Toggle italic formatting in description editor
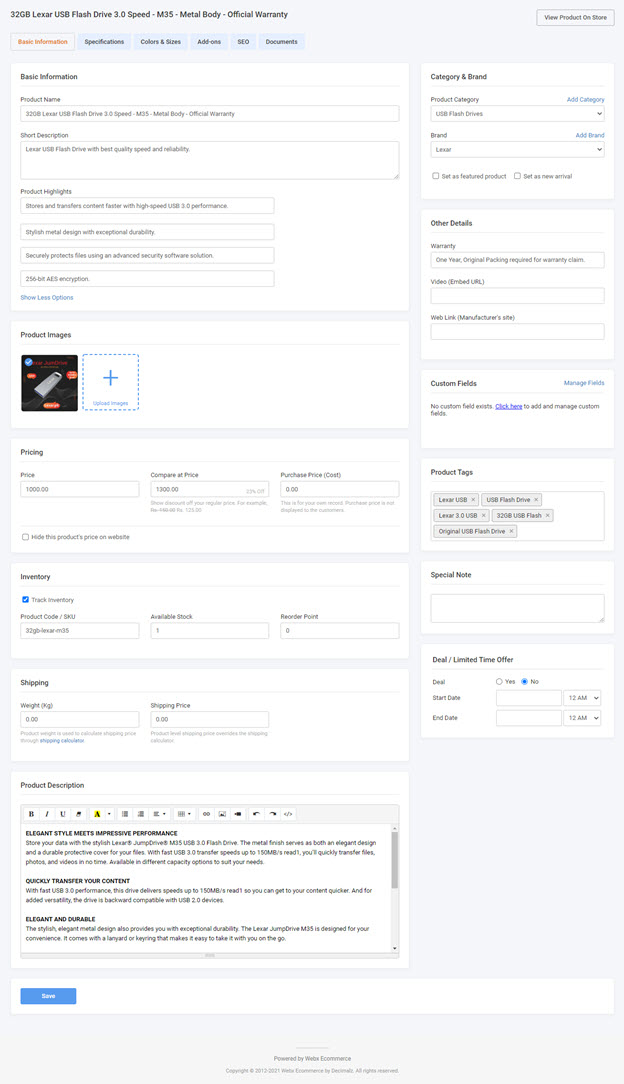This screenshot has height=1084, width=624. (x=47, y=814)
